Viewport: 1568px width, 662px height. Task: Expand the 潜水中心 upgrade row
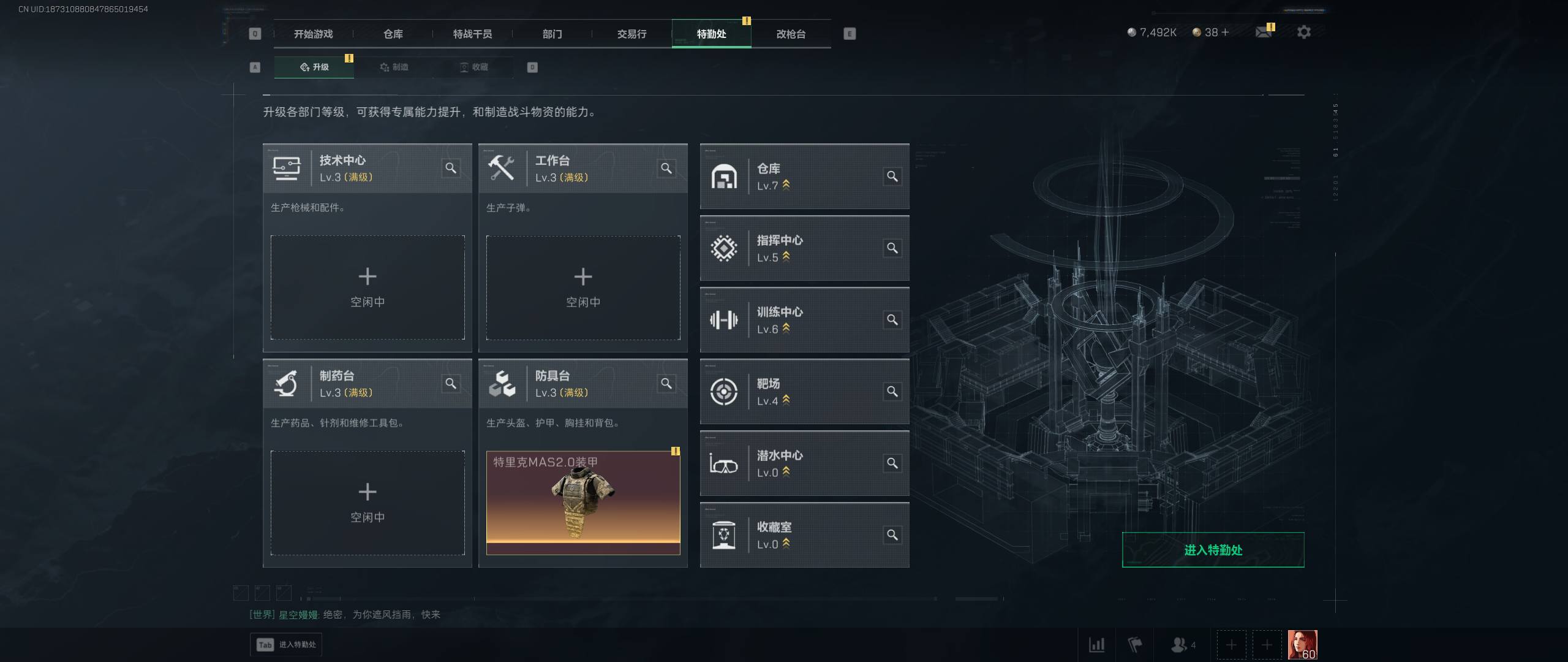point(804,463)
